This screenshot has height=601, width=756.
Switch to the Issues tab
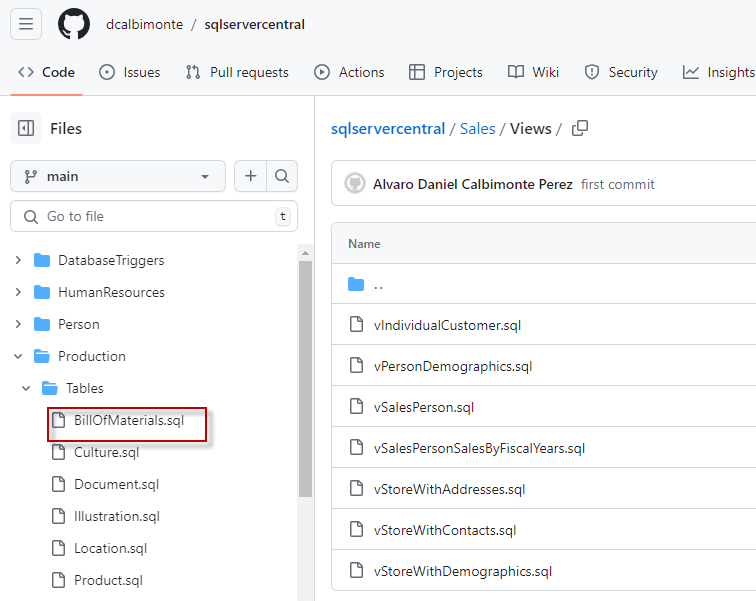[x=130, y=72]
